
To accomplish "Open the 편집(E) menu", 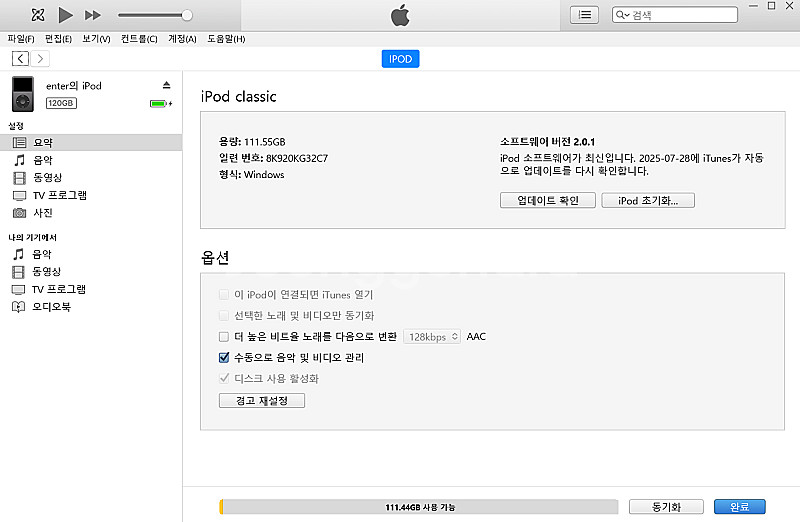I will point(58,39).
